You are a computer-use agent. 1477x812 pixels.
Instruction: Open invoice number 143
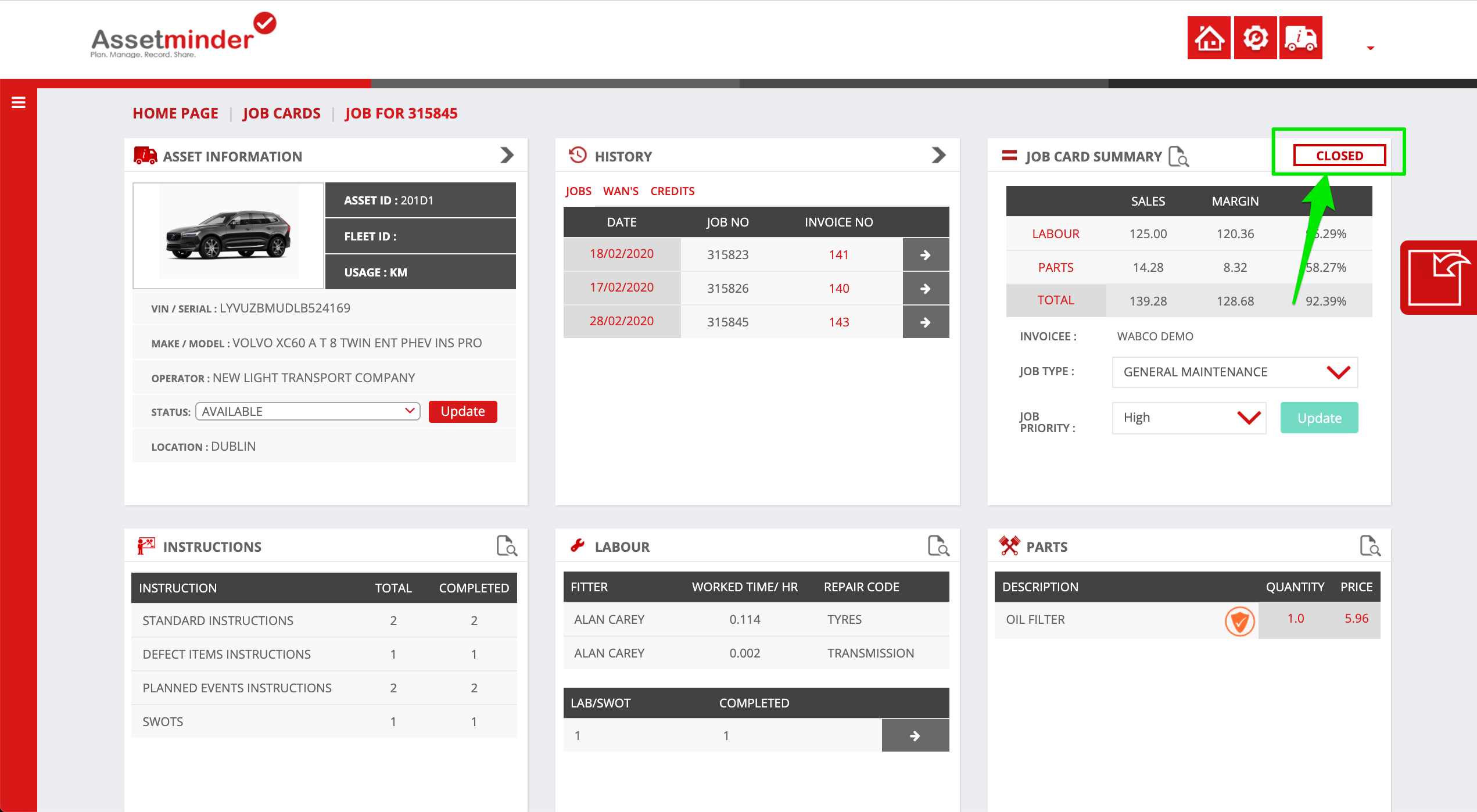(x=838, y=322)
